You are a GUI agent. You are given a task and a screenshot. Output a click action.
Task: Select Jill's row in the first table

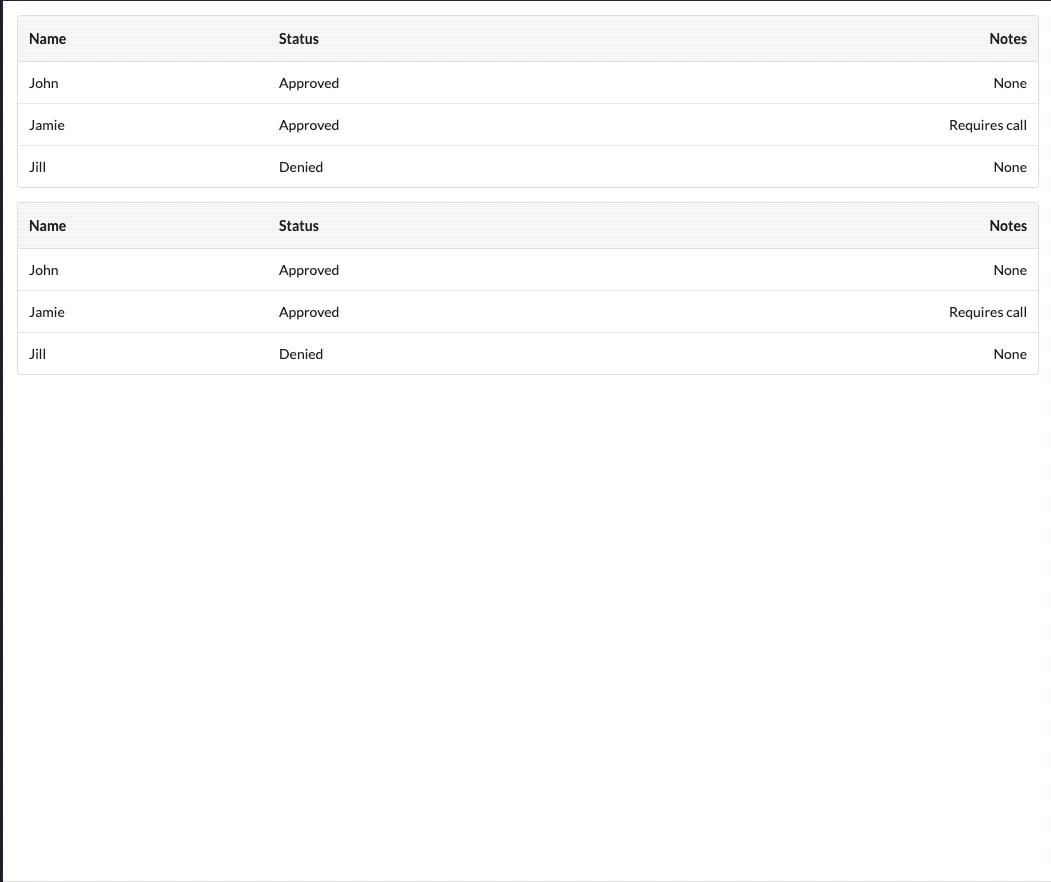click(x=37, y=167)
